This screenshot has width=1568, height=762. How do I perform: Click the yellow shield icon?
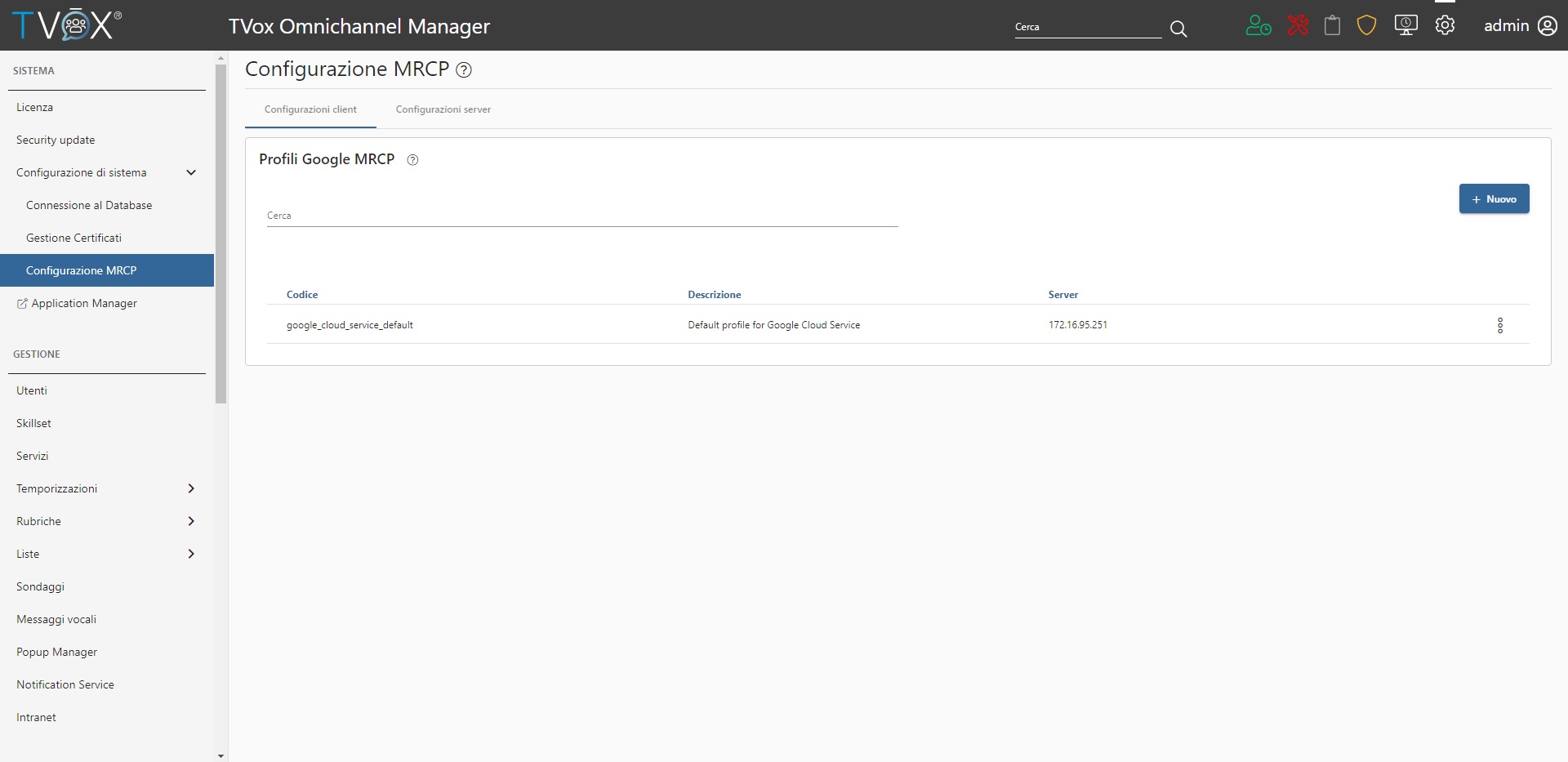point(1366,25)
